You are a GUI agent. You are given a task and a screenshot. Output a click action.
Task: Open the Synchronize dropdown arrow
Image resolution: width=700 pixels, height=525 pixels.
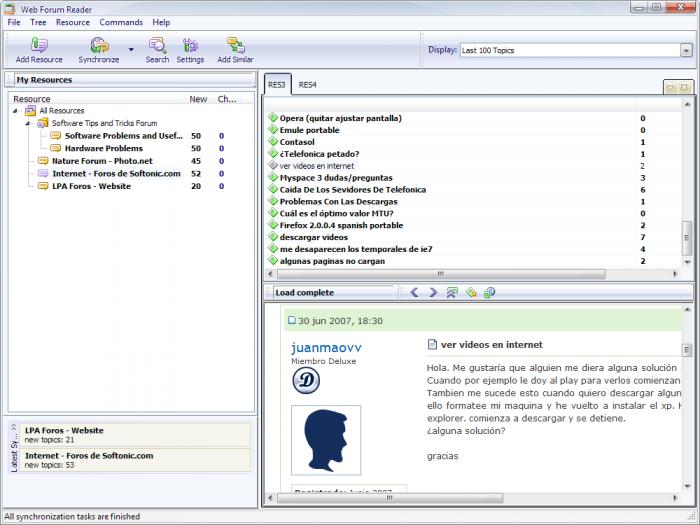tap(131, 50)
